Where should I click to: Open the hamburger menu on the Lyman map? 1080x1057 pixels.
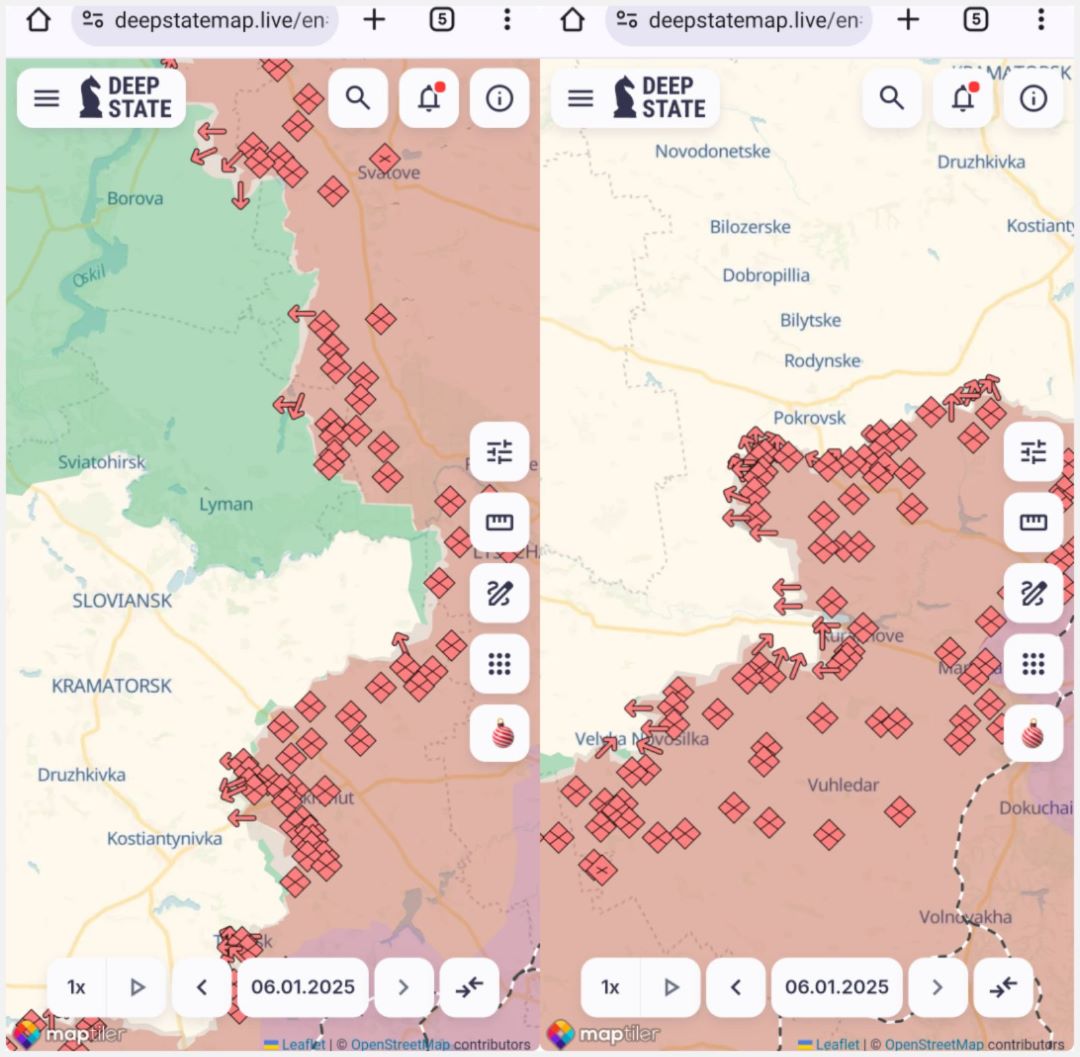click(47, 98)
